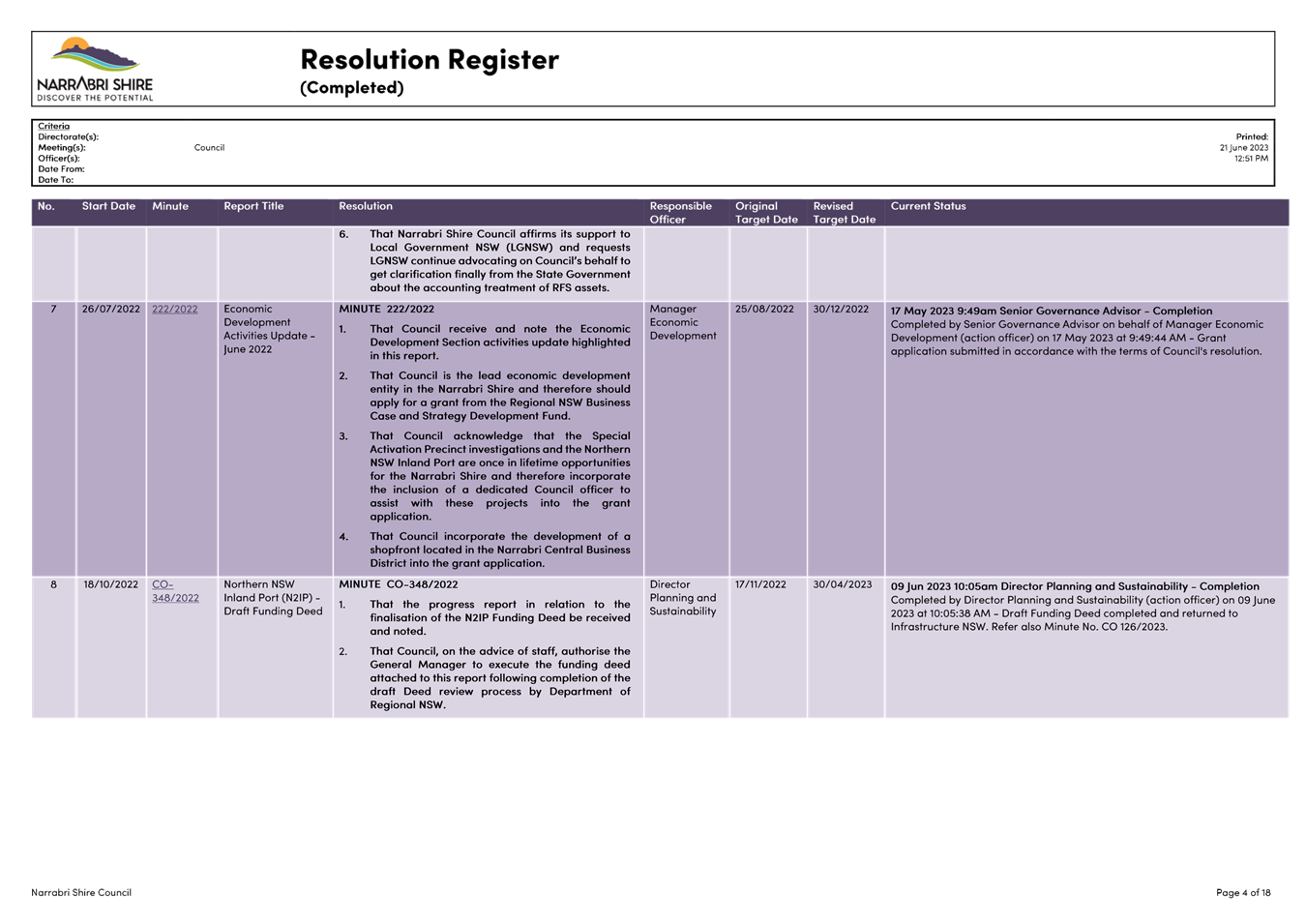Select item about shopfront in Narrabri CBD
Screen dimensions: 1306x924
click(485, 550)
